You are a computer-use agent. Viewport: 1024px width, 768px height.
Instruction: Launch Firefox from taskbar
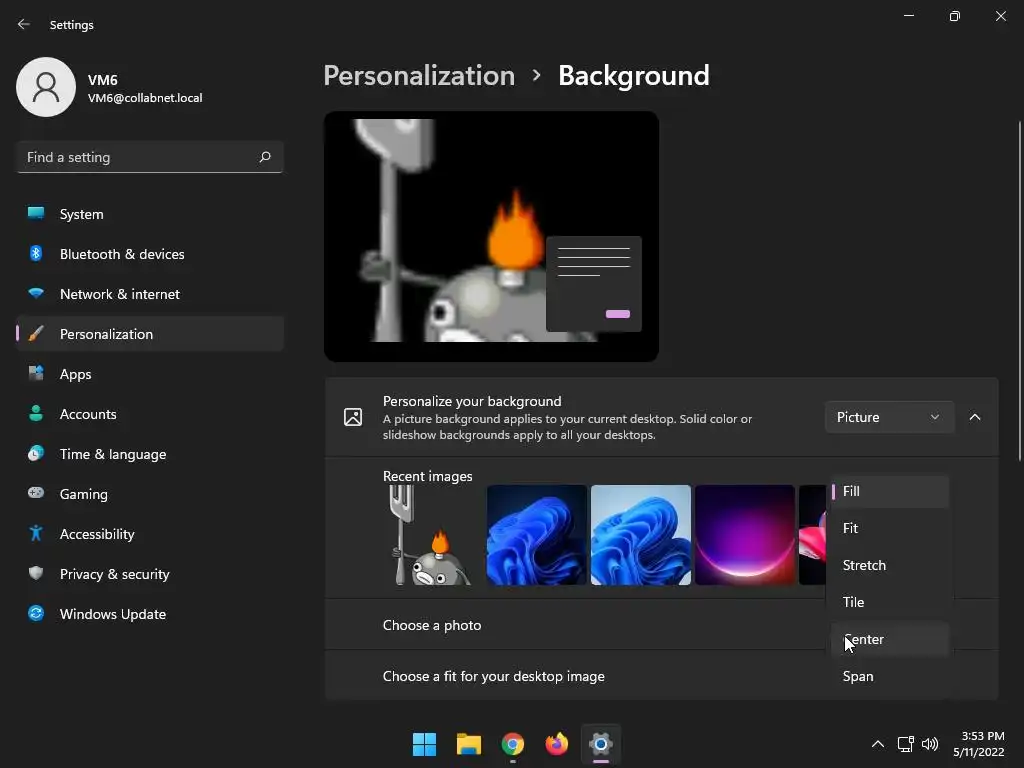(556, 744)
